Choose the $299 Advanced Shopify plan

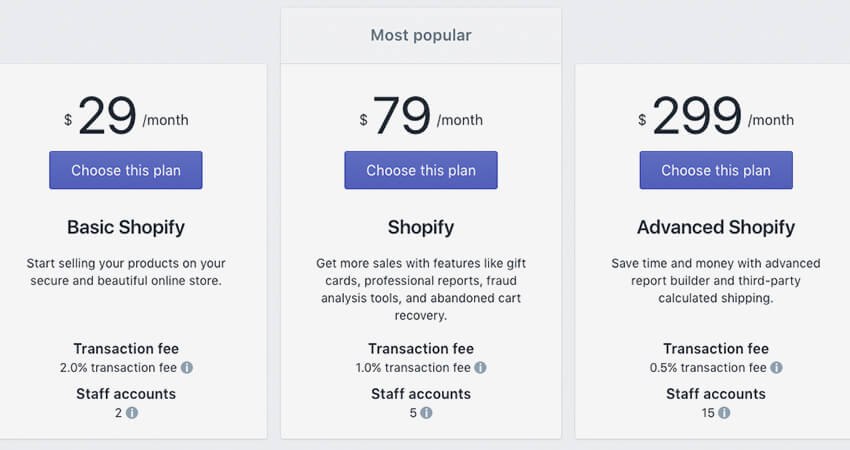[716, 170]
